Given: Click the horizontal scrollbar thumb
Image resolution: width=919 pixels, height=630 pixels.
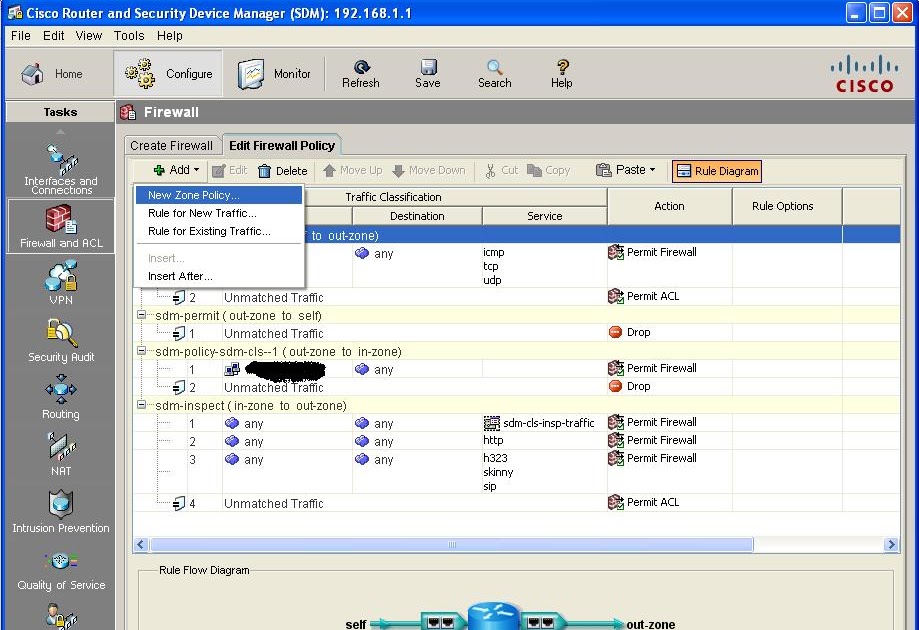Looking at the screenshot, I should coord(451,544).
